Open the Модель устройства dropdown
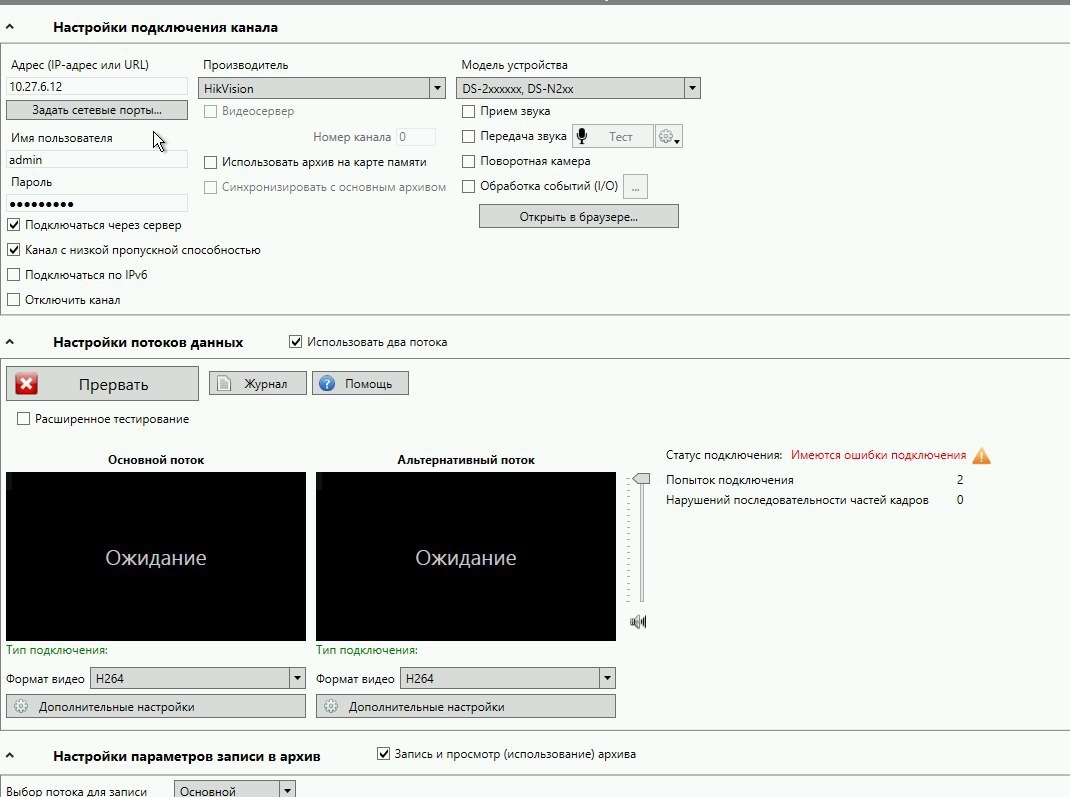This screenshot has height=797, width=1070. [x=693, y=88]
